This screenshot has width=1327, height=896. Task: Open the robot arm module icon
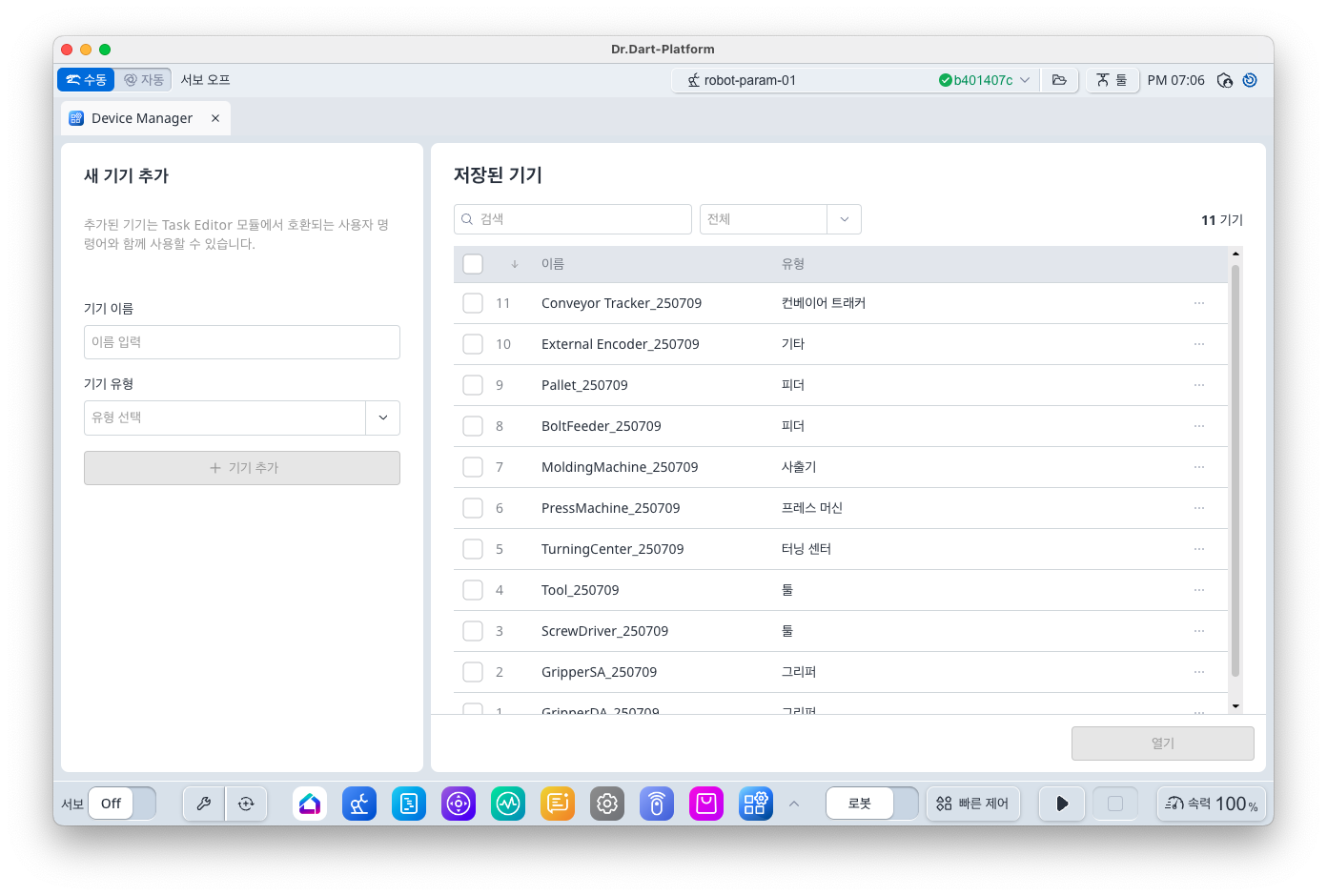[359, 804]
